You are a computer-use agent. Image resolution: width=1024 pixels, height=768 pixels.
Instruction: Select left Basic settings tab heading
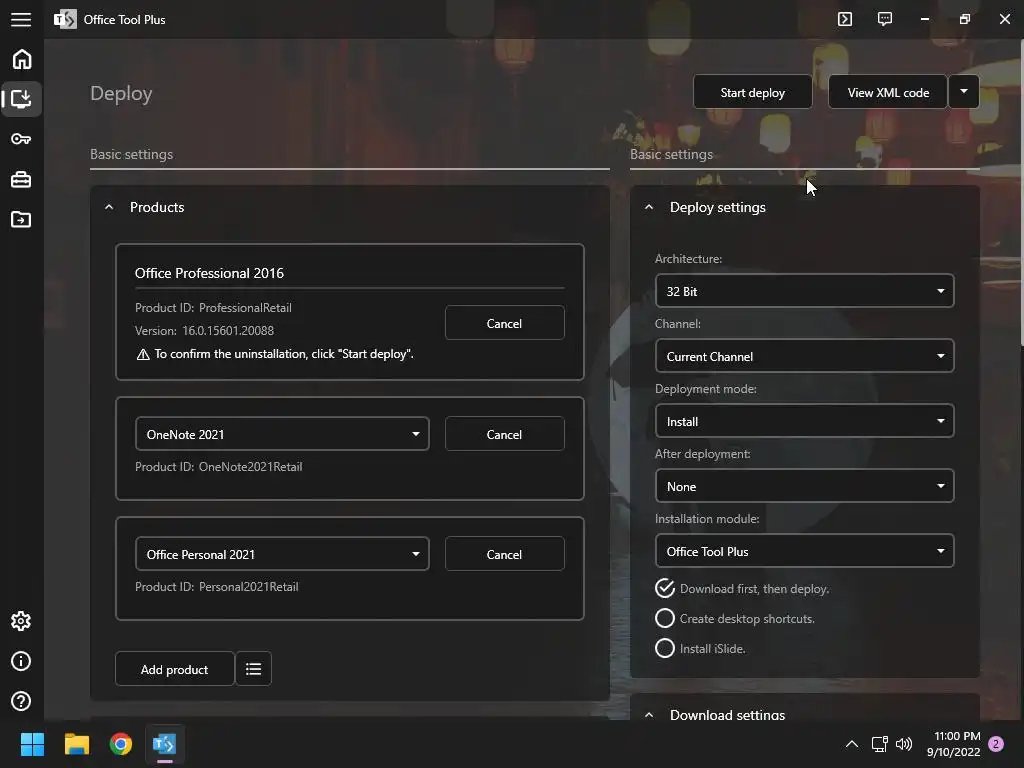point(131,154)
